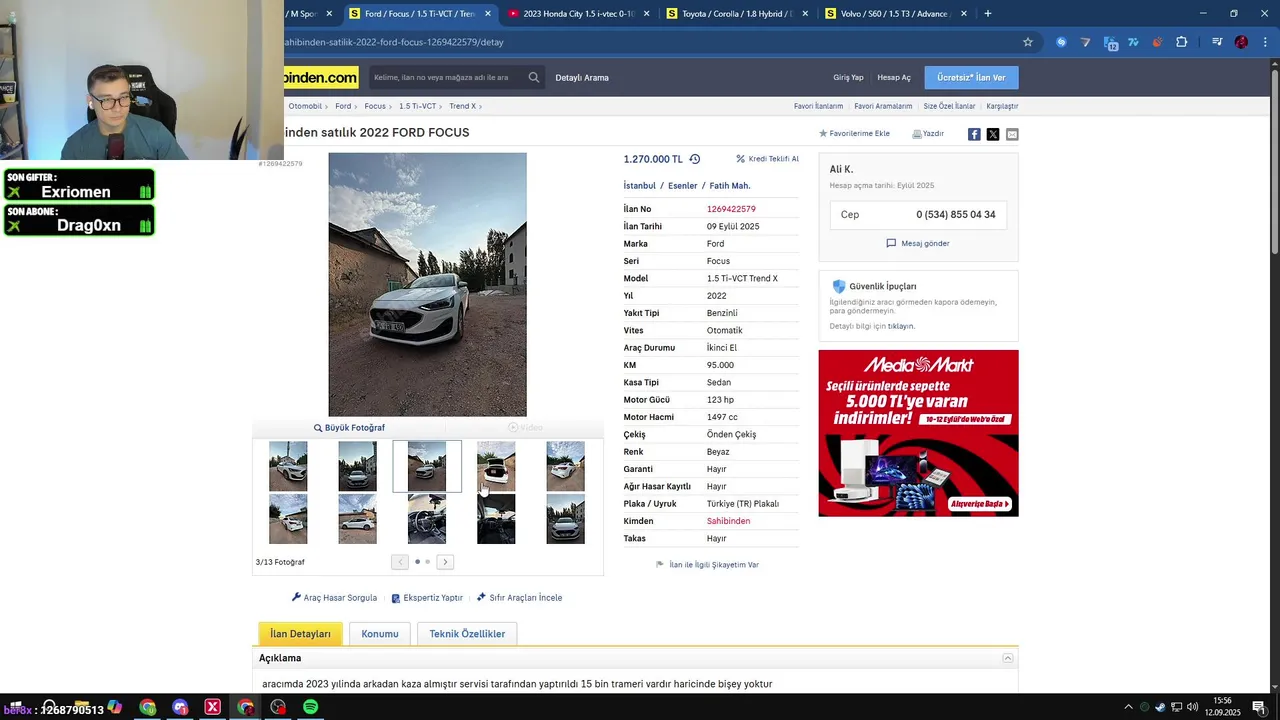Select first thumbnail in top row

288,466
